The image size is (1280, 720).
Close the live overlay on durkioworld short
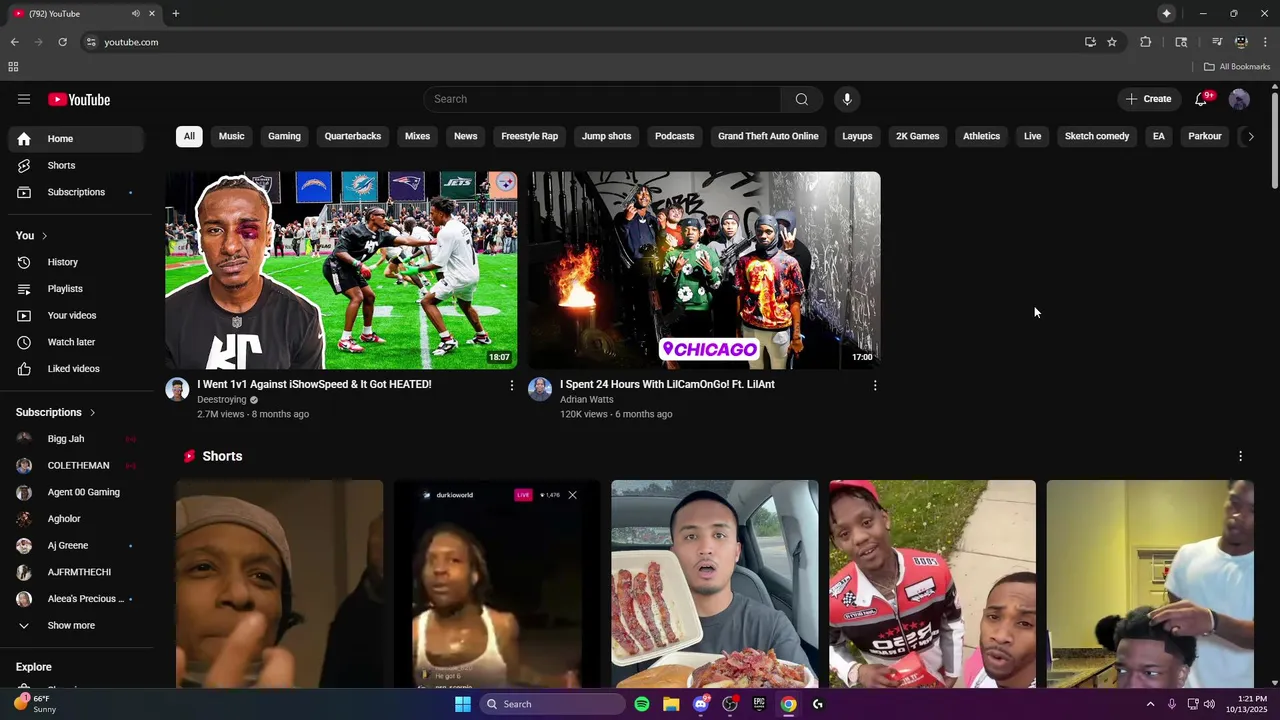click(x=572, y=495)
